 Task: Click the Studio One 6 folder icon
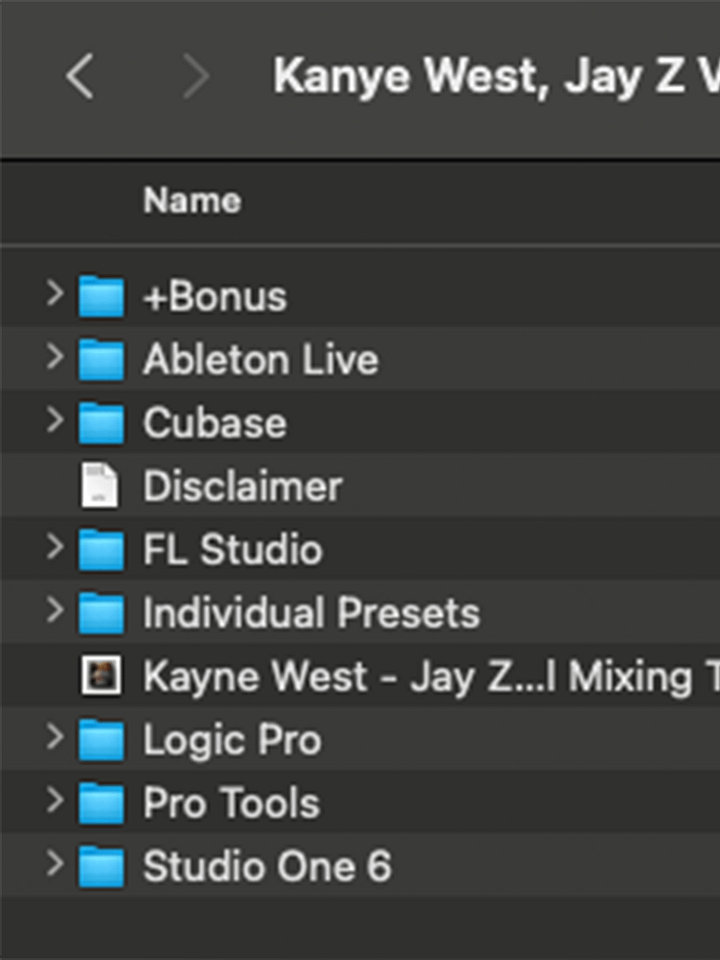pyautogui.click(x=102, y=866)
